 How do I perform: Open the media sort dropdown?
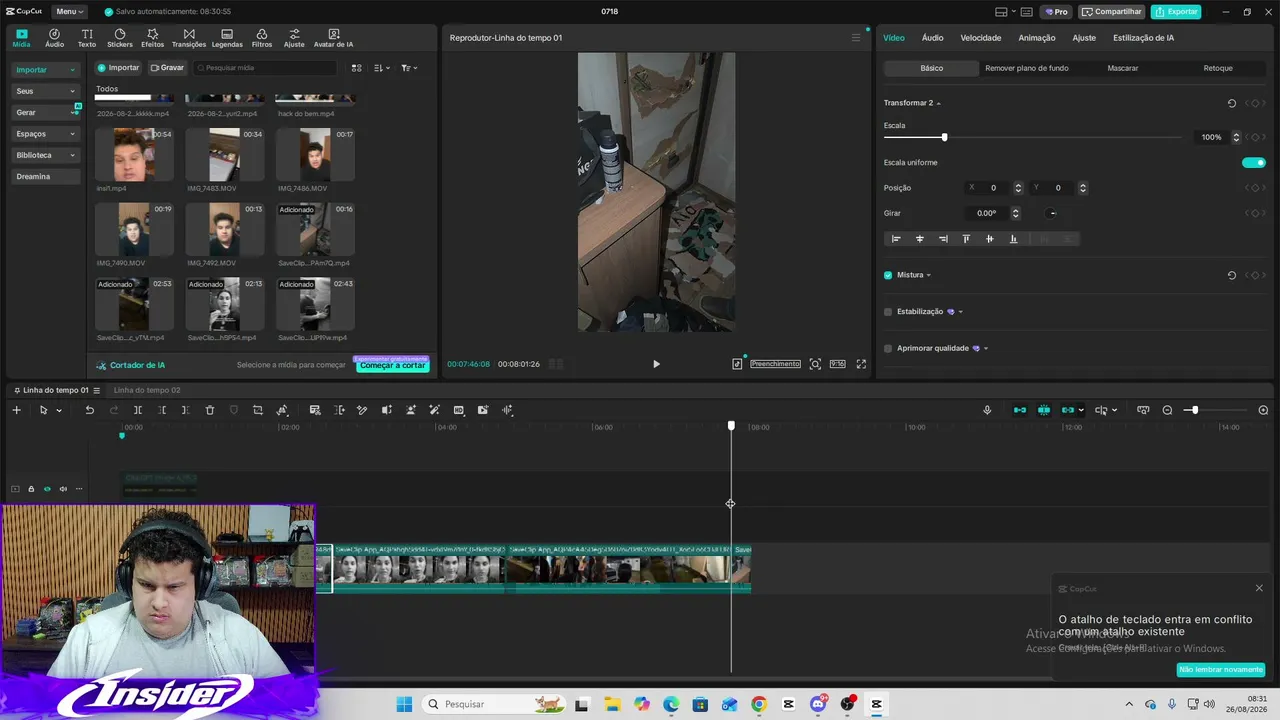point(382,68)
